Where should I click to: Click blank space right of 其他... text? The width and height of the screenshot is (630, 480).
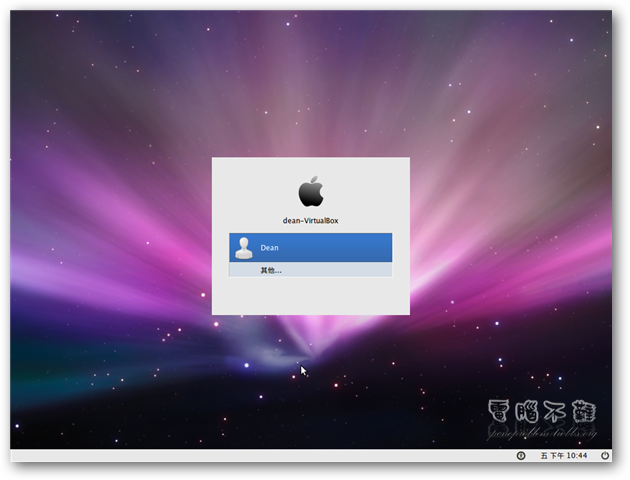pos(340,270)
